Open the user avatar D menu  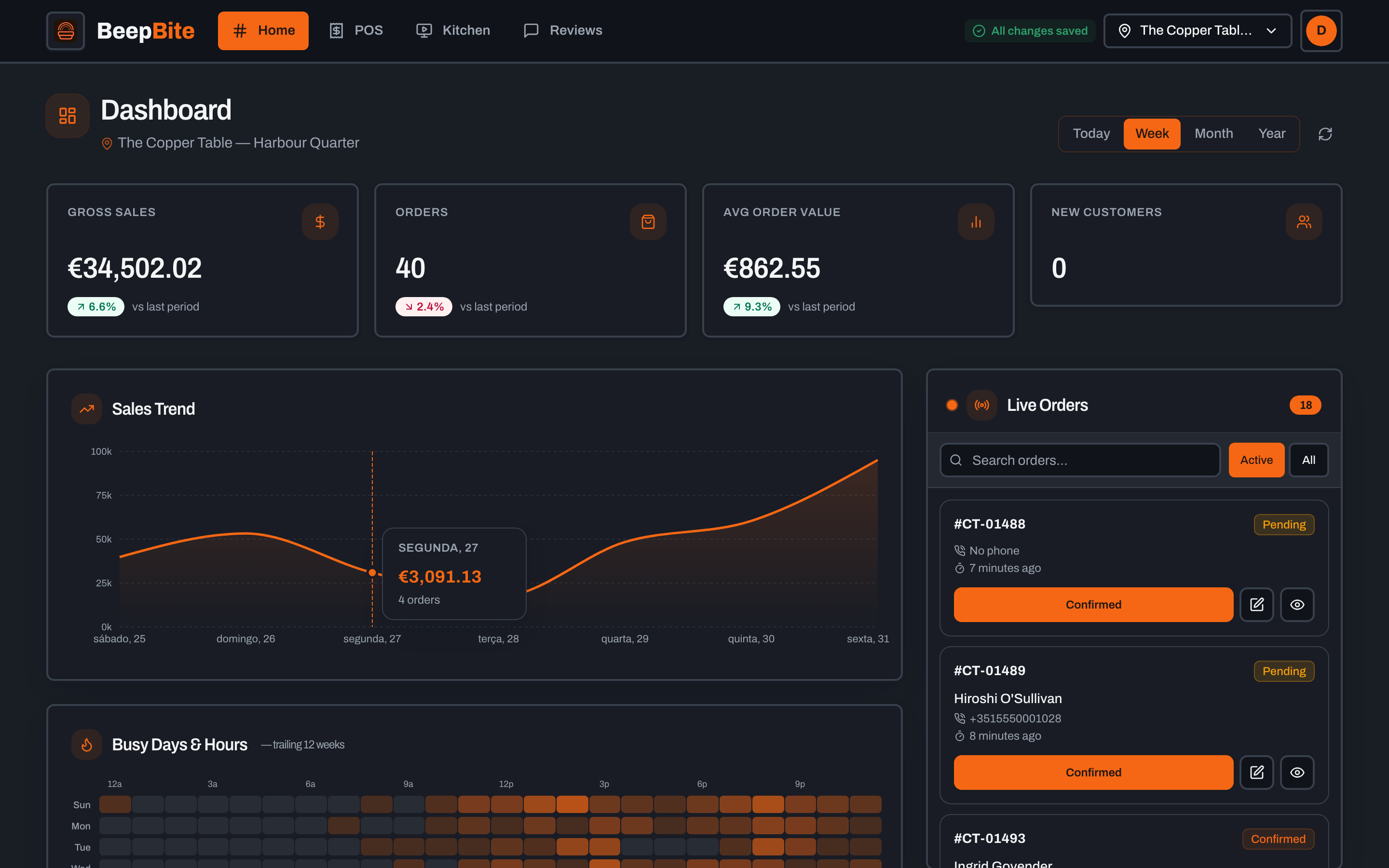tap(1321, 30)
